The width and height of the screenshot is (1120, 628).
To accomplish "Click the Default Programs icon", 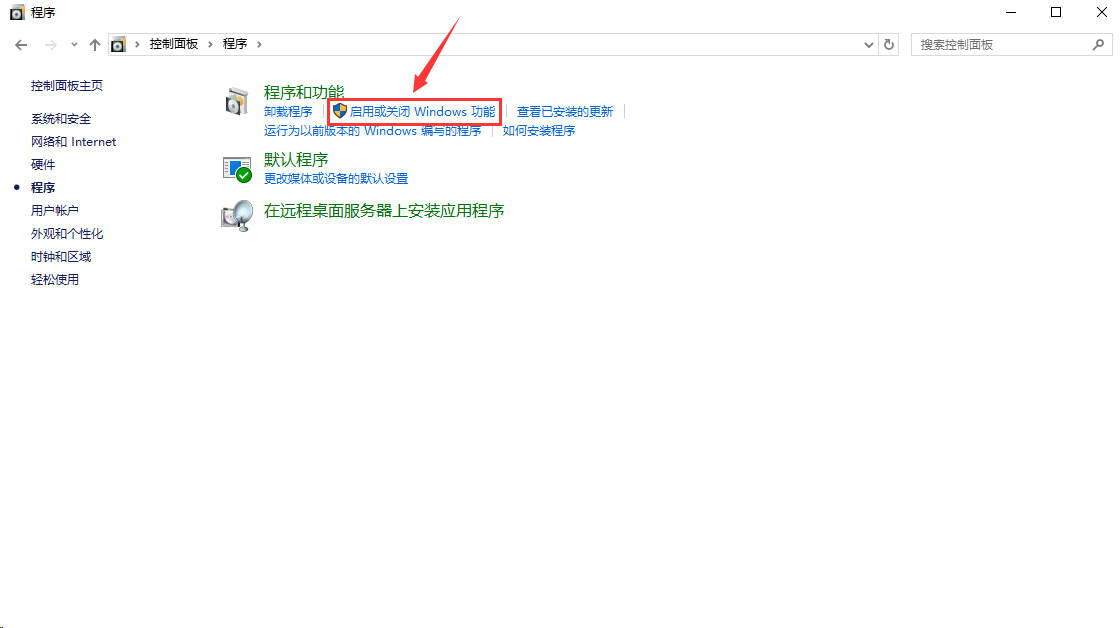I will tap(237, 169).
